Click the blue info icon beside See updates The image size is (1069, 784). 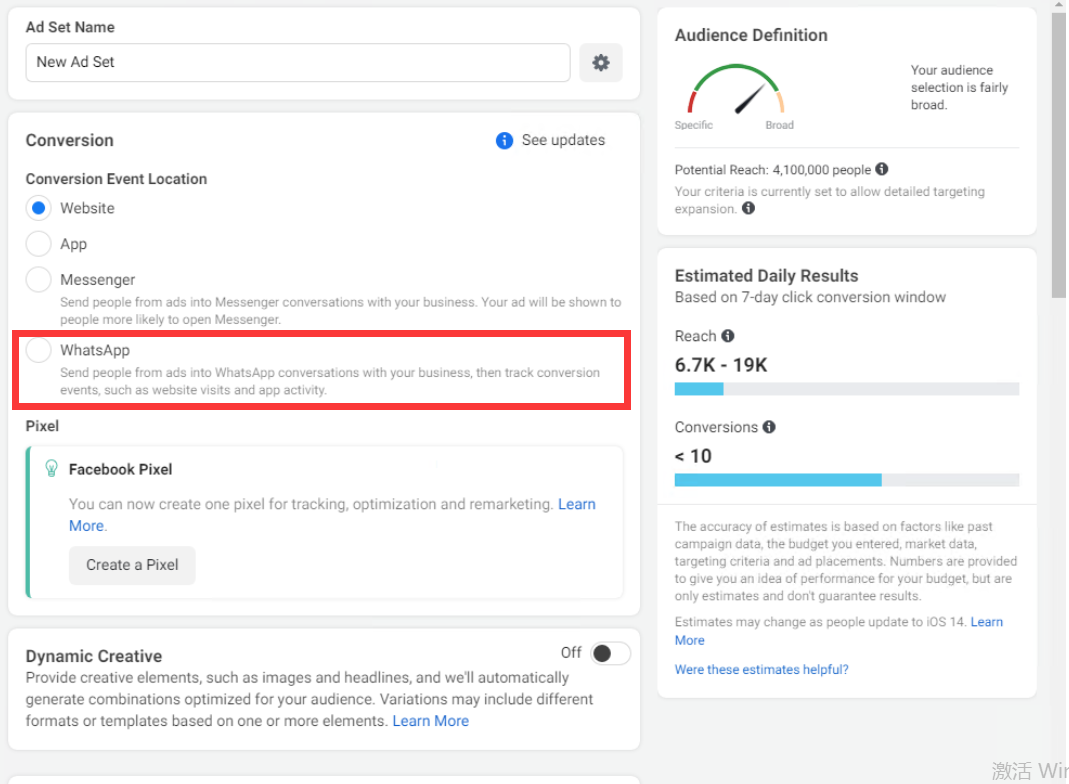[505, 140]
